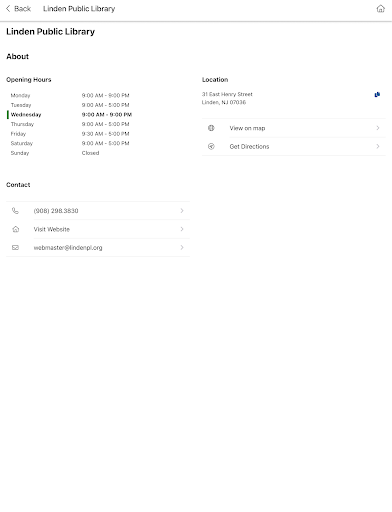Image resolution: width=392 pixels, height=512 pixels.
Task: Email webmaster@lindenpl.org
Action: (98, 248)
